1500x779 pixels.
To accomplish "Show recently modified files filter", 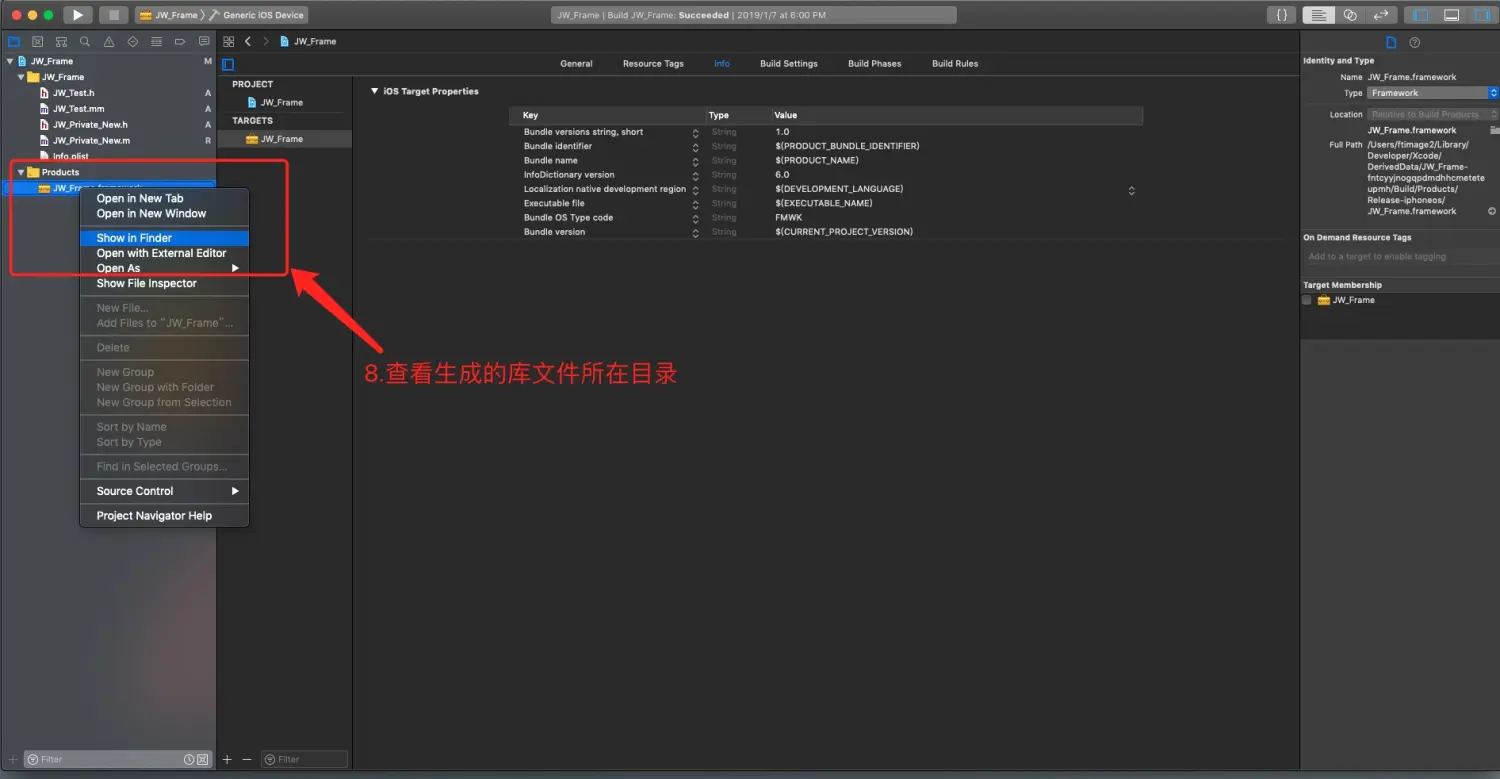I will point(191,759).
